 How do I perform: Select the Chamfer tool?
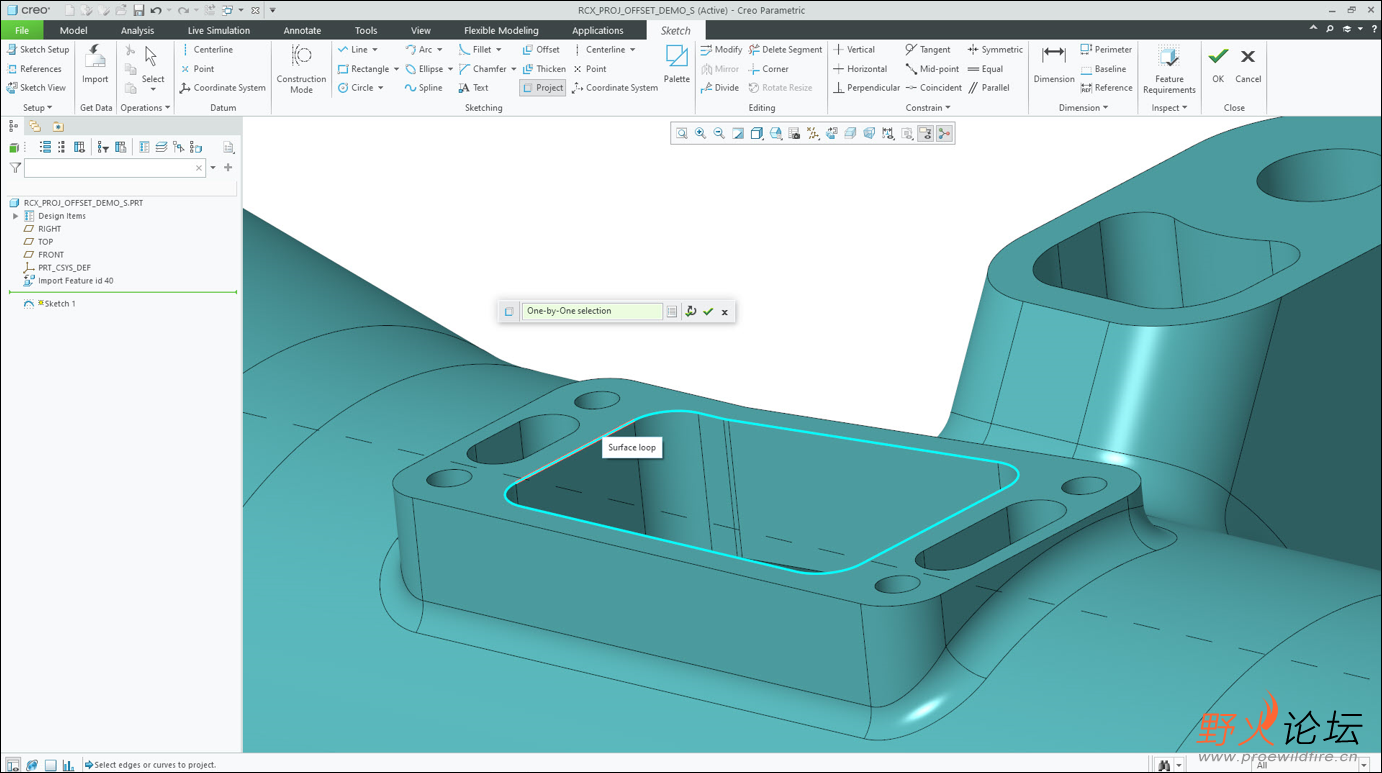click(x=482, y=69)
